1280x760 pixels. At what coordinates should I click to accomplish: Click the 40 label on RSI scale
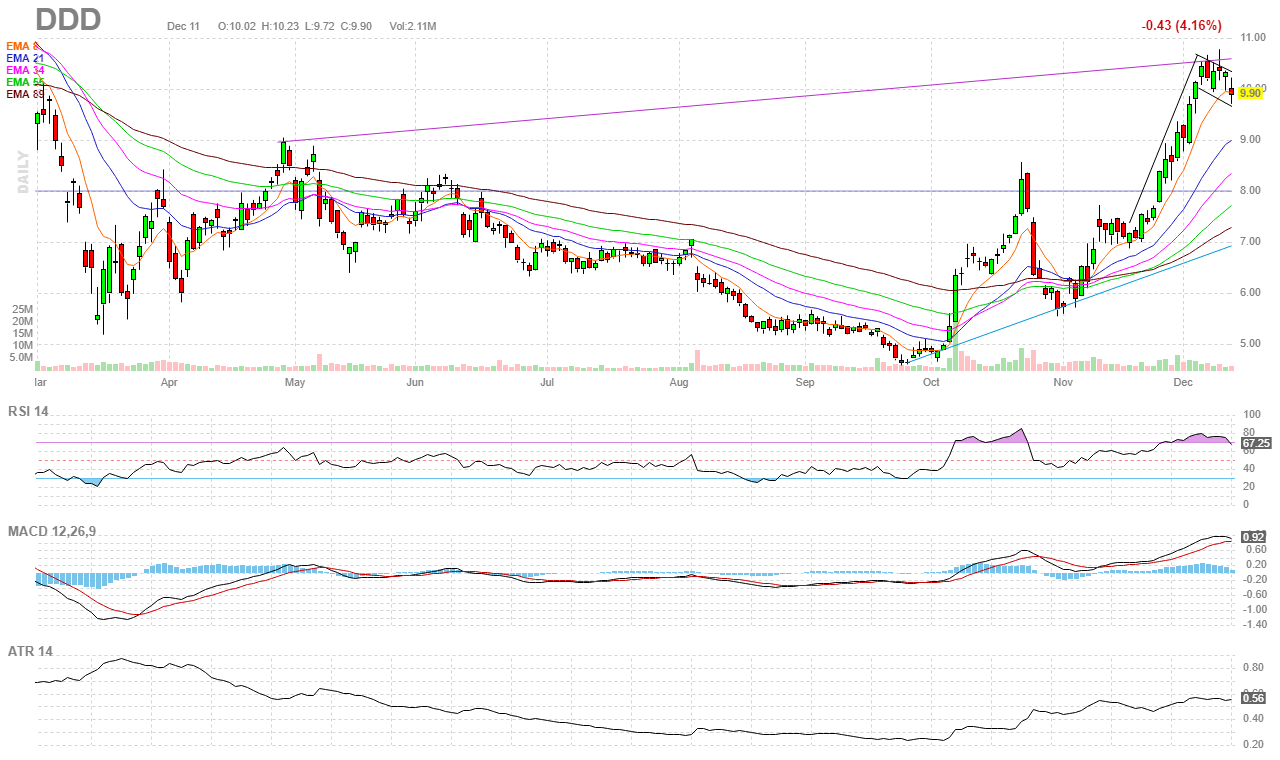(1247, 468)
